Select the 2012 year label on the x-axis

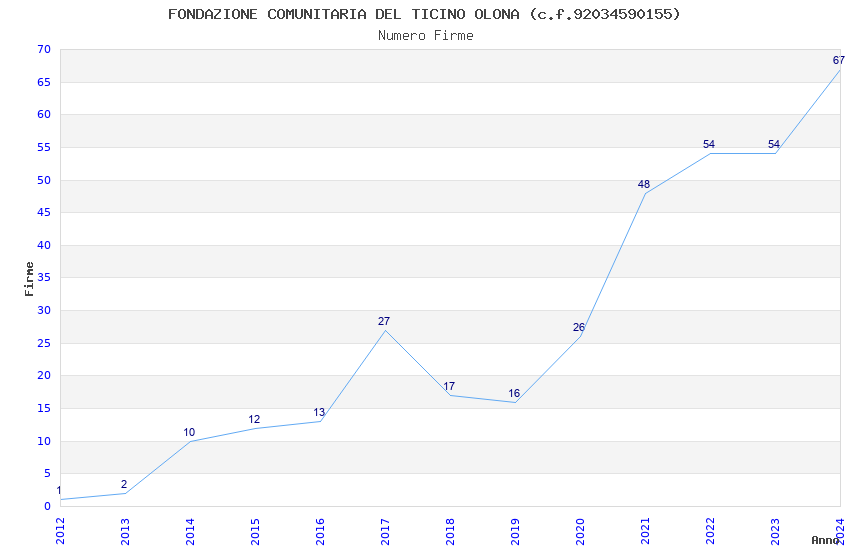coord(60,531)
